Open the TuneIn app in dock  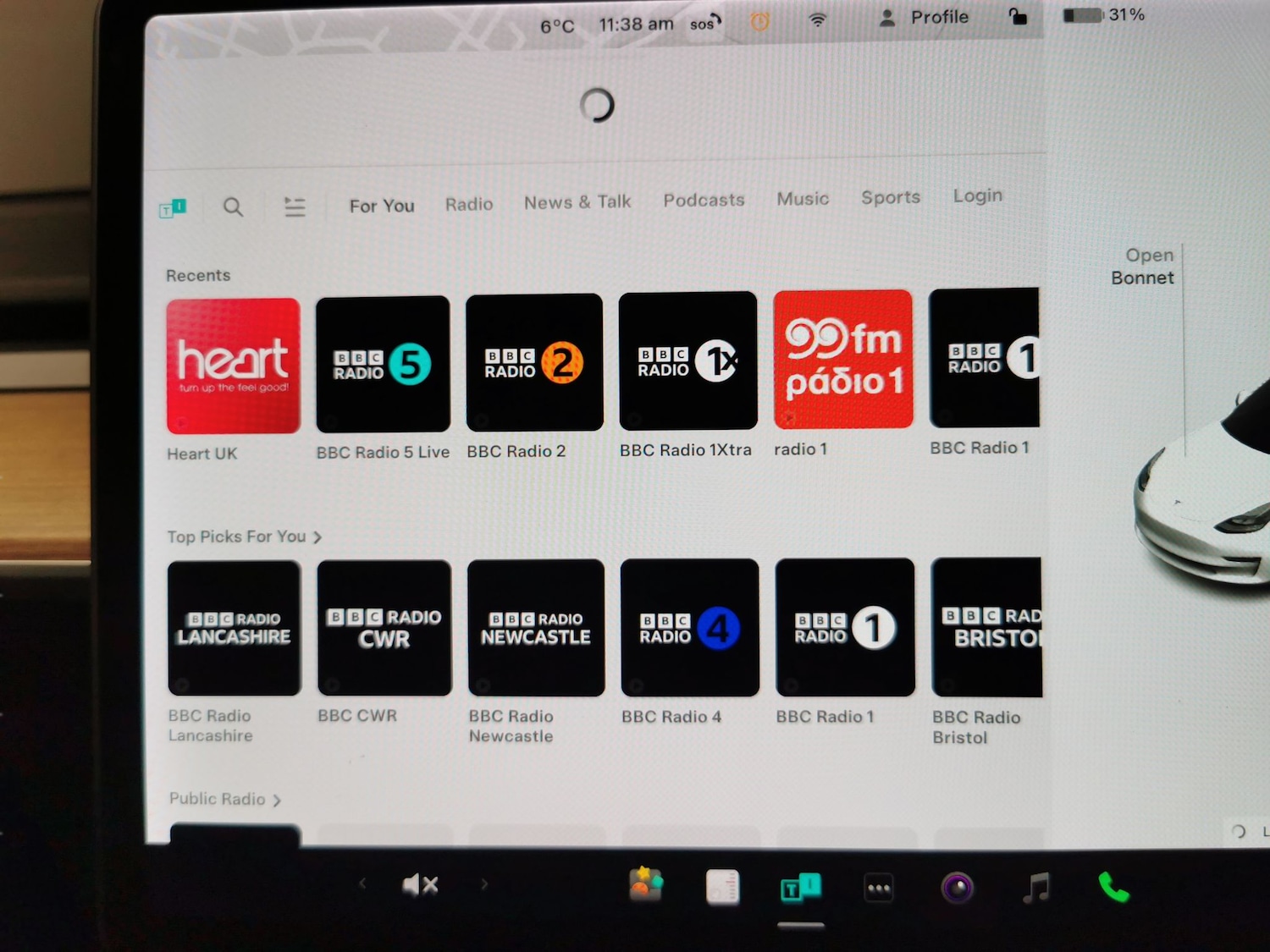800,889
